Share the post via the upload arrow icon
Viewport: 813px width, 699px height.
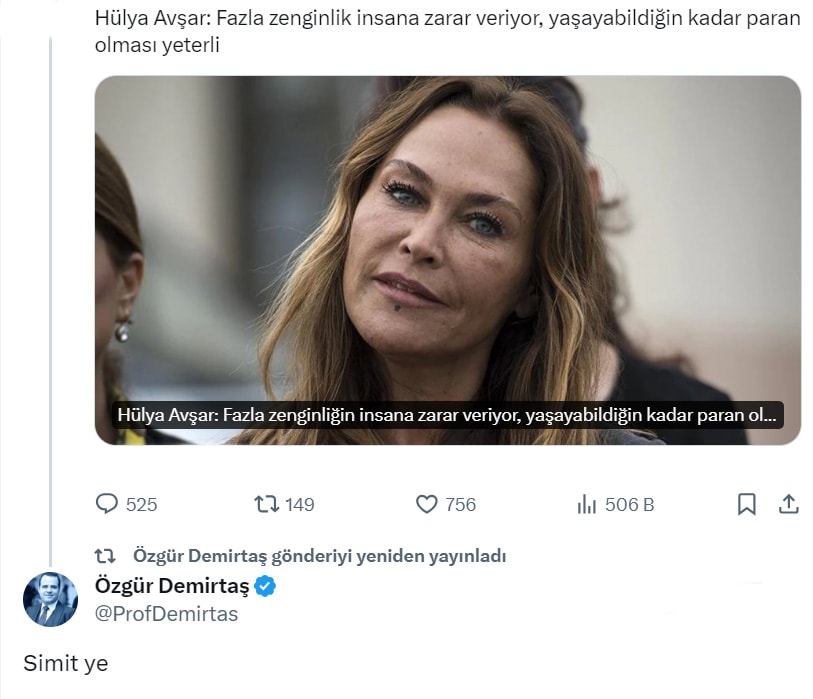788,504
